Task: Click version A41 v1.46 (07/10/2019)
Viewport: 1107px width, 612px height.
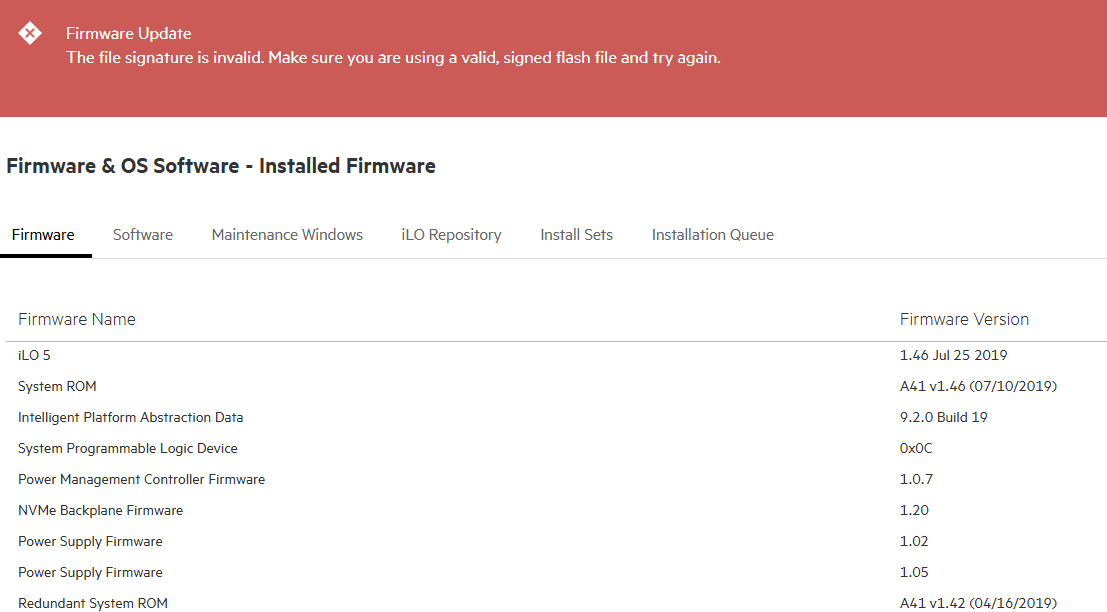Action: point(978,386)
